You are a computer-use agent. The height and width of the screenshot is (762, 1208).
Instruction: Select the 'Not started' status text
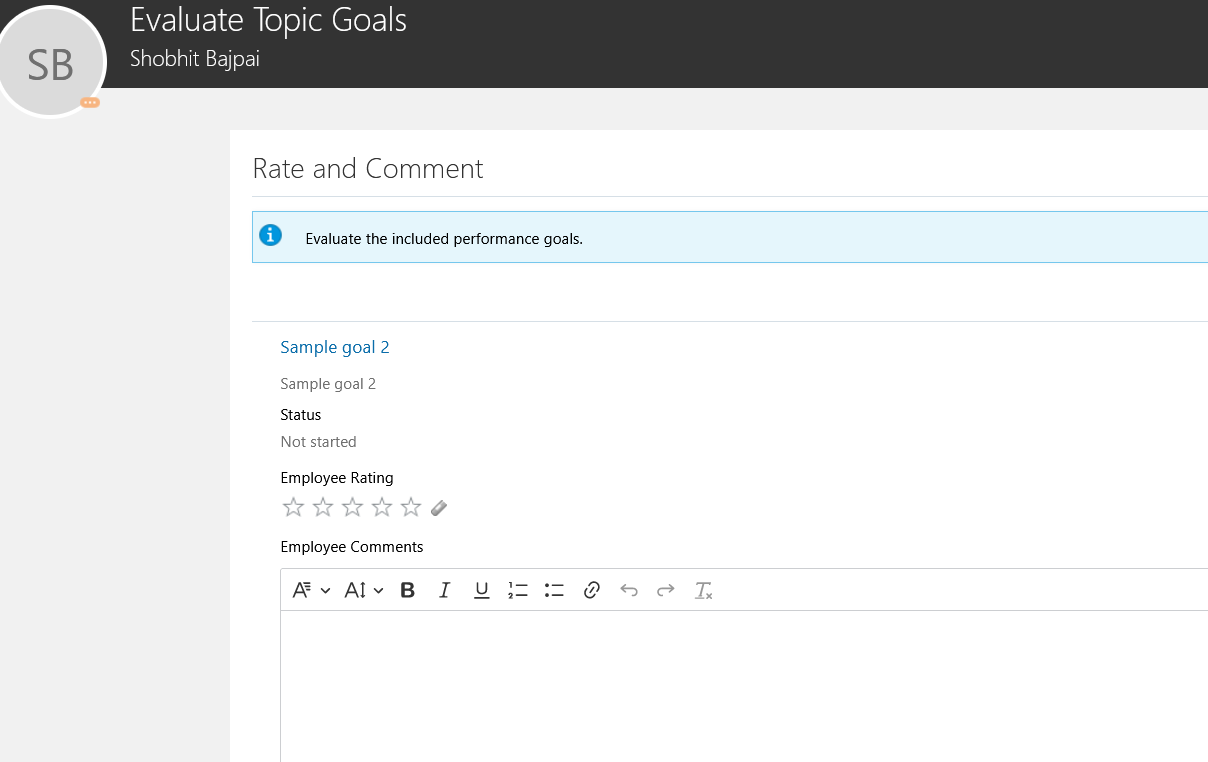click(318, 442)
